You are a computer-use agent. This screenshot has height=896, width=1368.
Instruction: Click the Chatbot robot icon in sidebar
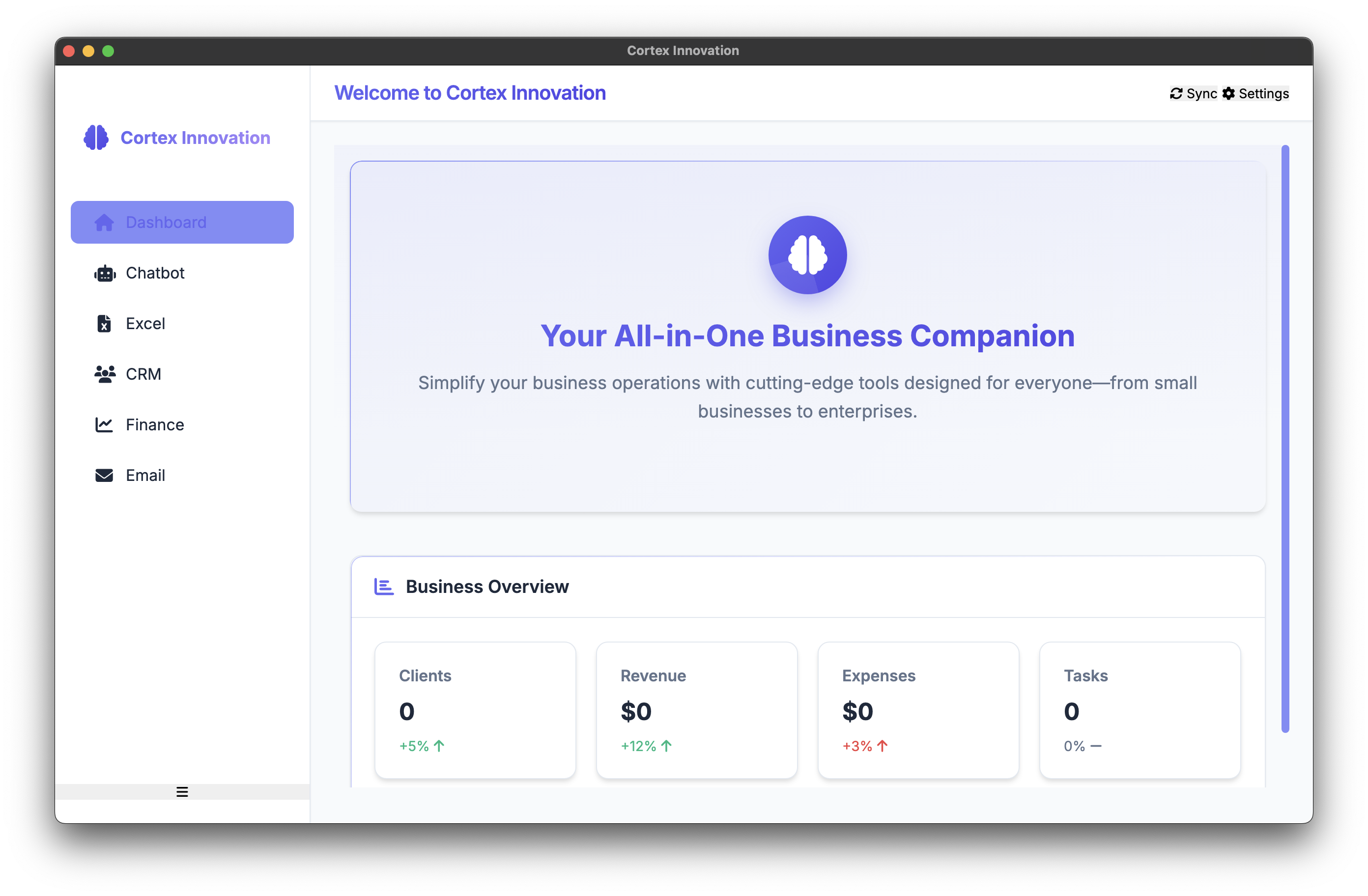pyautogui.click(x=105, y=273)
